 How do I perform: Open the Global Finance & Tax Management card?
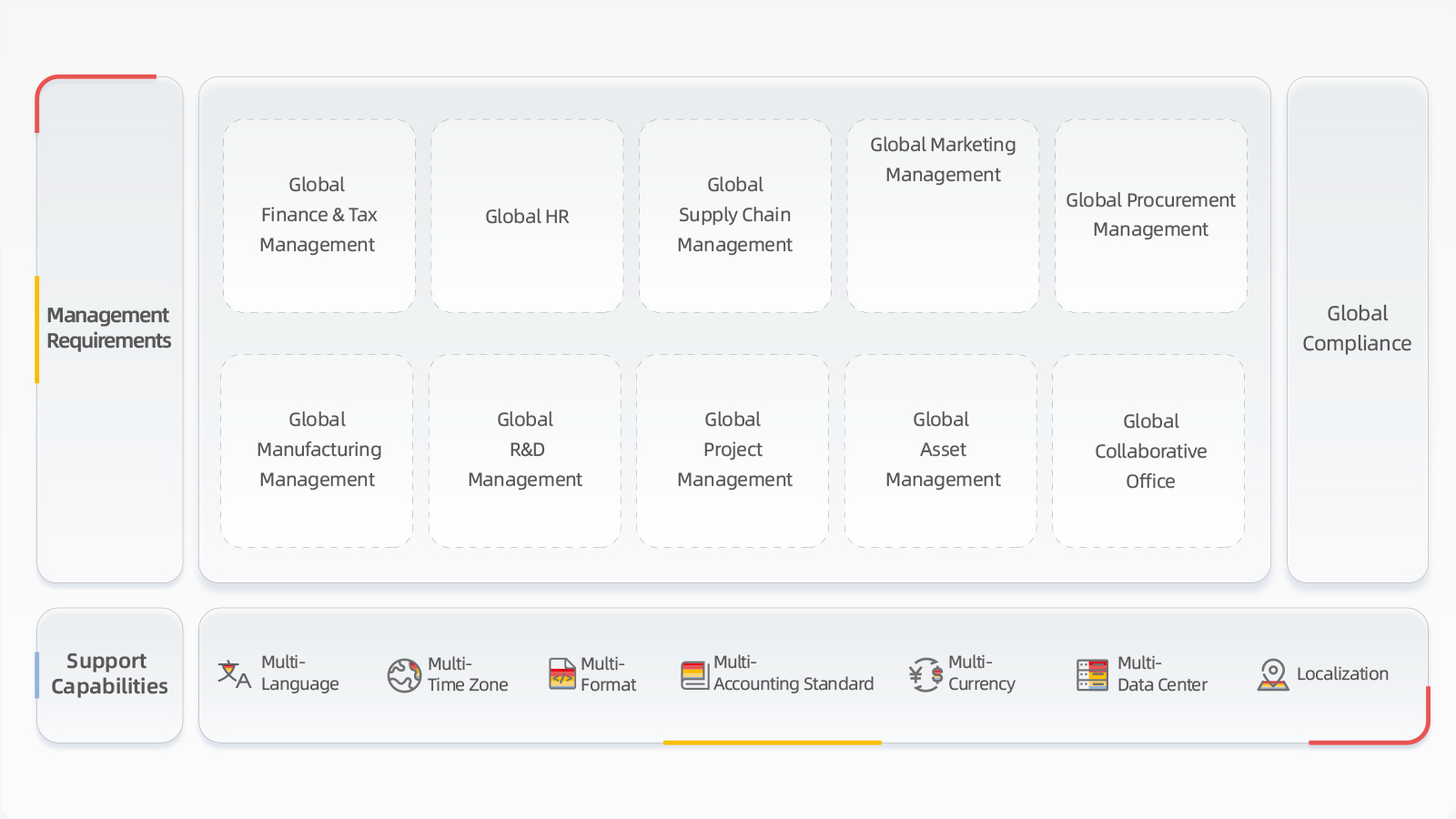pyautogui.click(x=318, y=216)
